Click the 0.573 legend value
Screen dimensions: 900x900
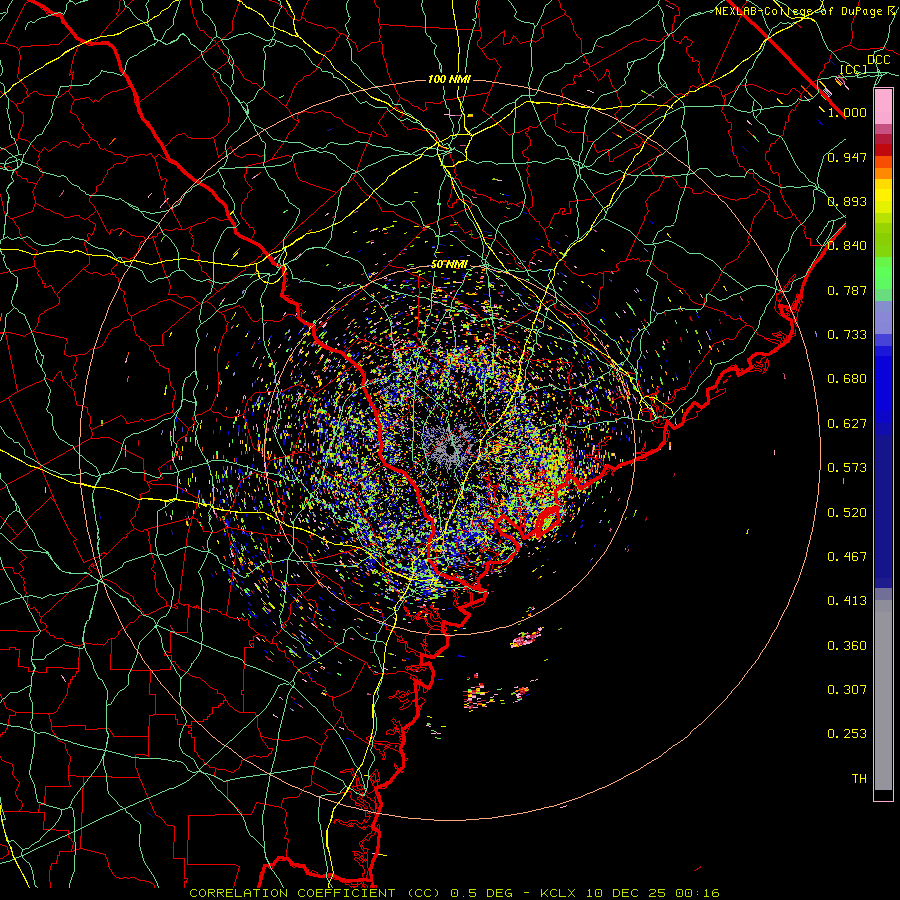tap(847, 468)
